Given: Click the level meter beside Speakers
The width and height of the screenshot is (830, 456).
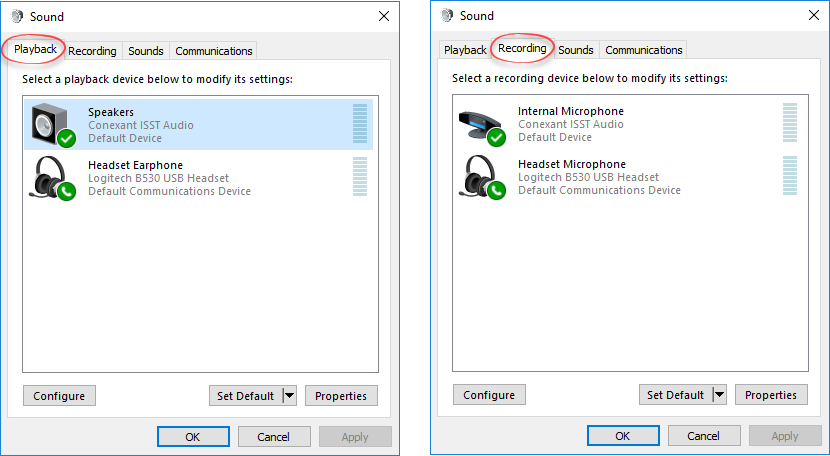Looking at the screenshot, I should 360,124.
